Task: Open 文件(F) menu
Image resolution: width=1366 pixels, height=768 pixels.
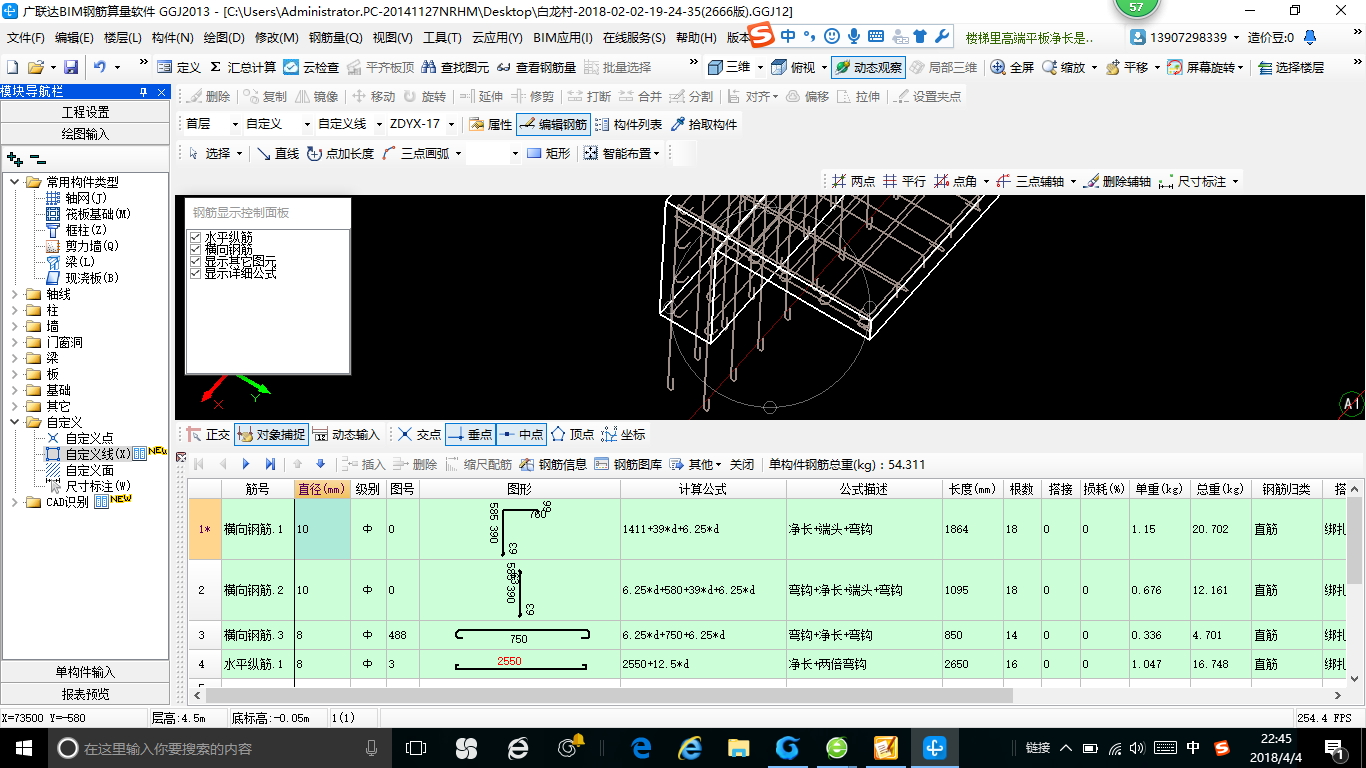Action: coord(26,38)
